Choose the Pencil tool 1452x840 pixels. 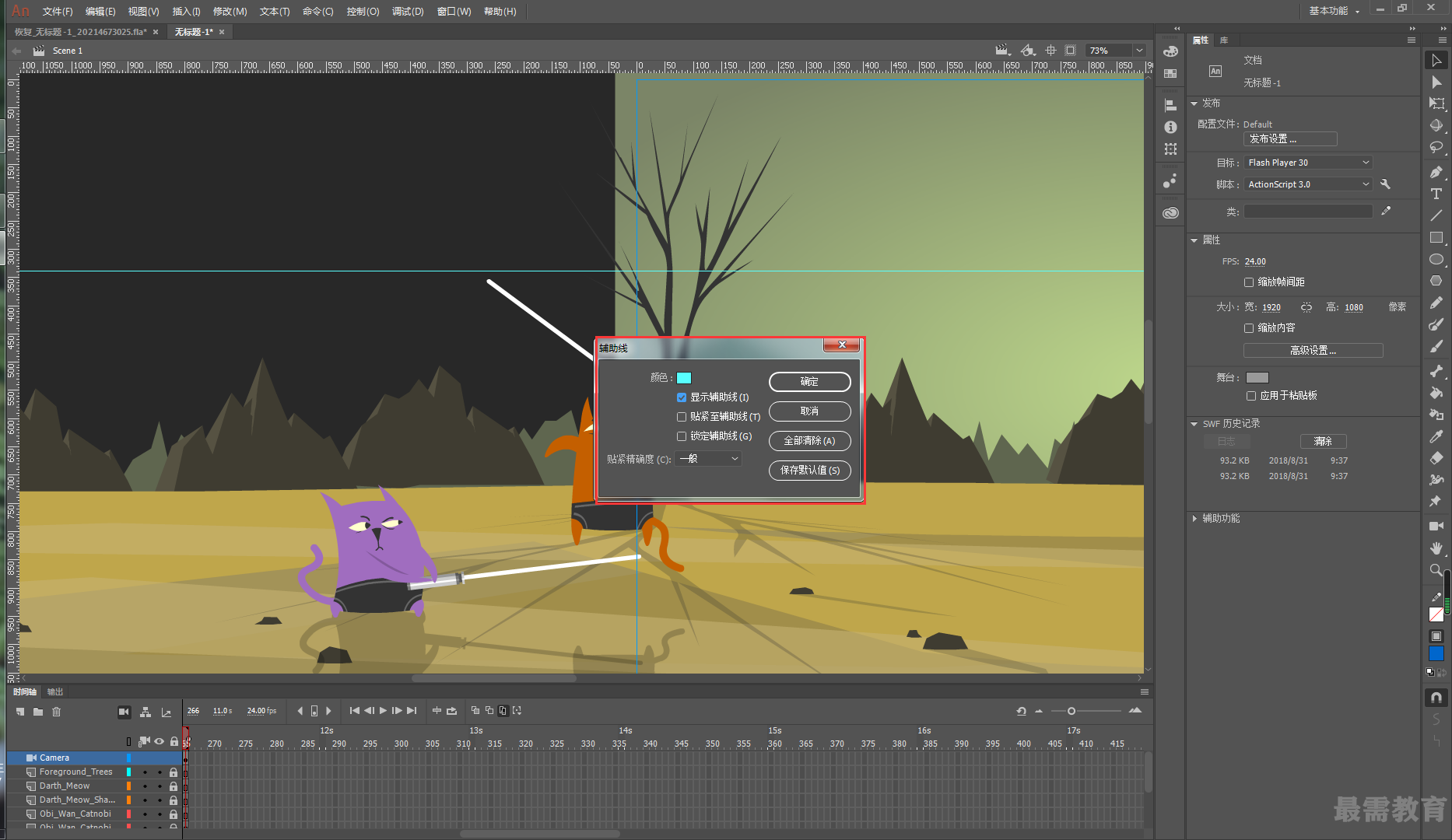(1436, 303)
